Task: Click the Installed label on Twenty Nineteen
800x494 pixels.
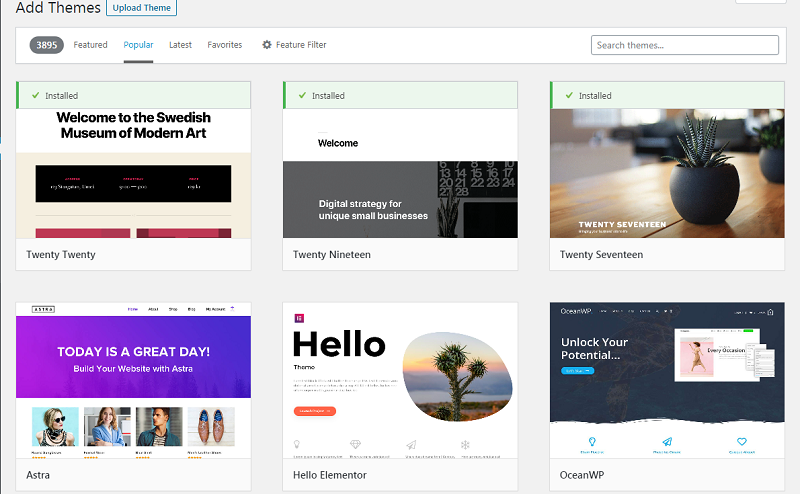Action: click(x=328, y=95)
